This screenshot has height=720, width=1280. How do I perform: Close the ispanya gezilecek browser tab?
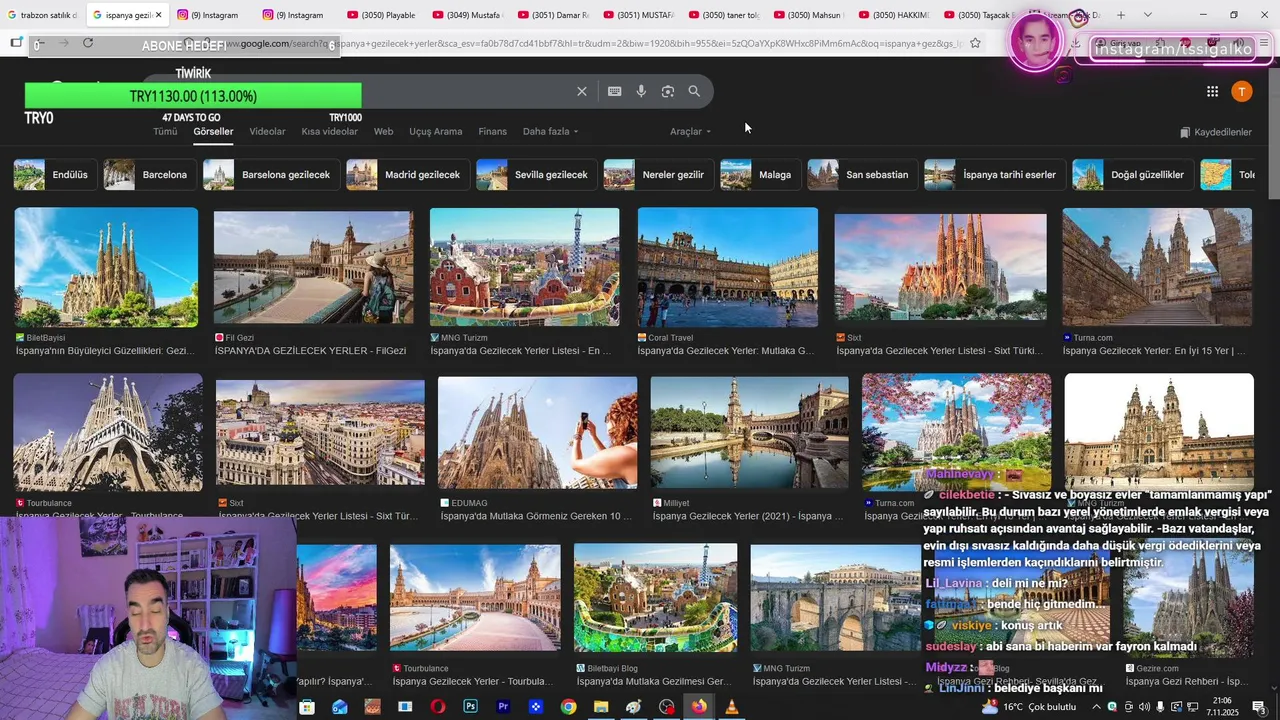pyautogui.click(x=158, y=15)
